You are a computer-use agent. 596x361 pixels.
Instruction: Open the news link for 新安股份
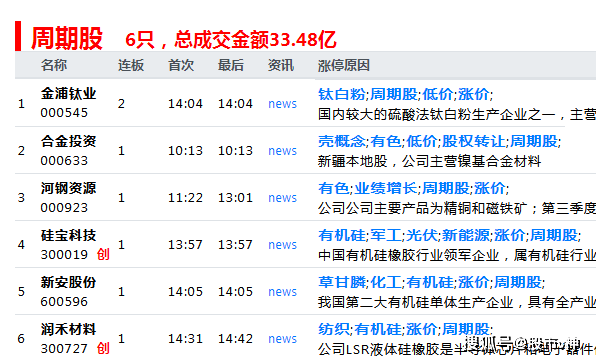(282, 292)
